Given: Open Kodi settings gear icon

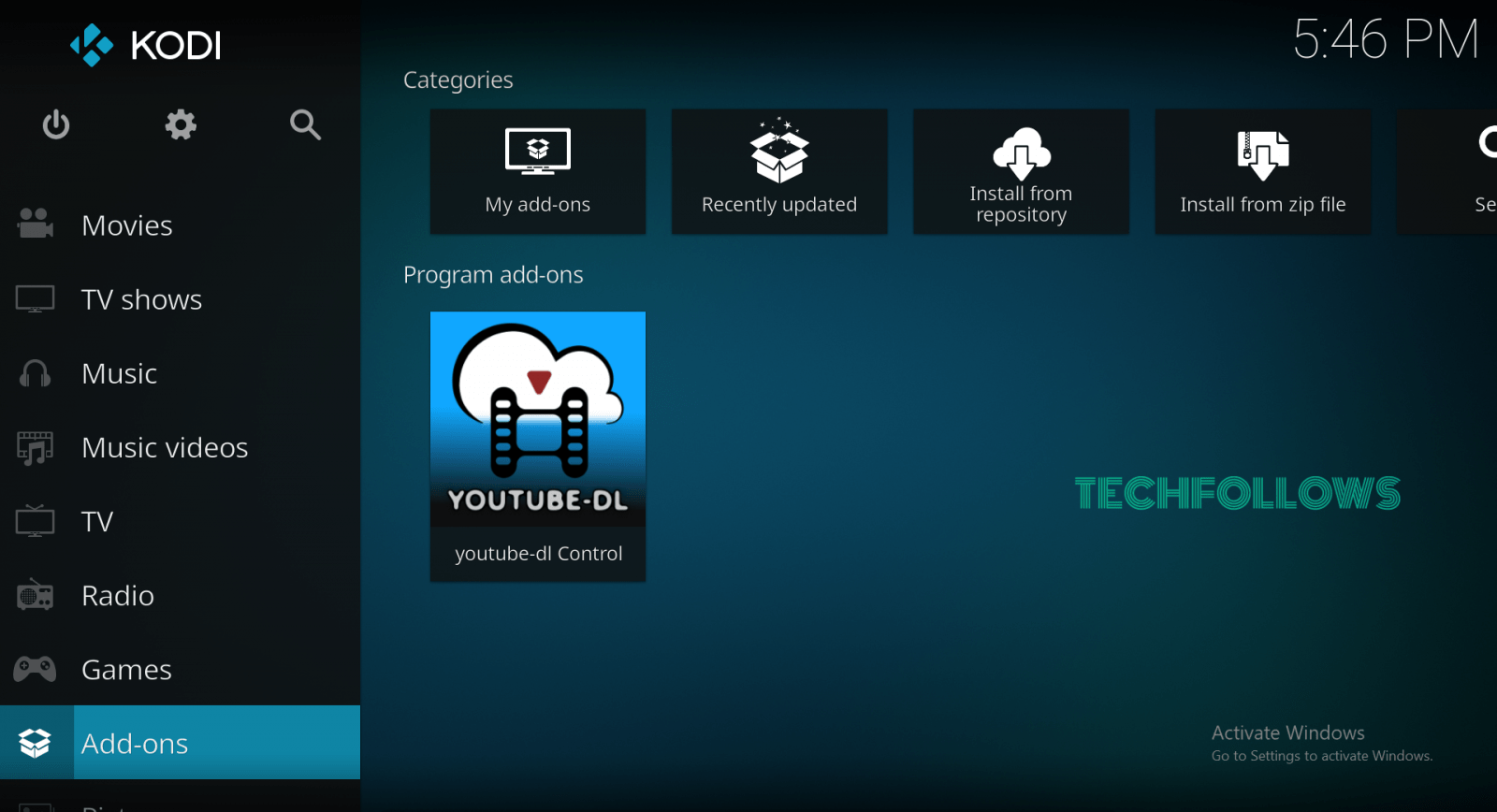Looking at the screenshot, I should coord(181,124).
